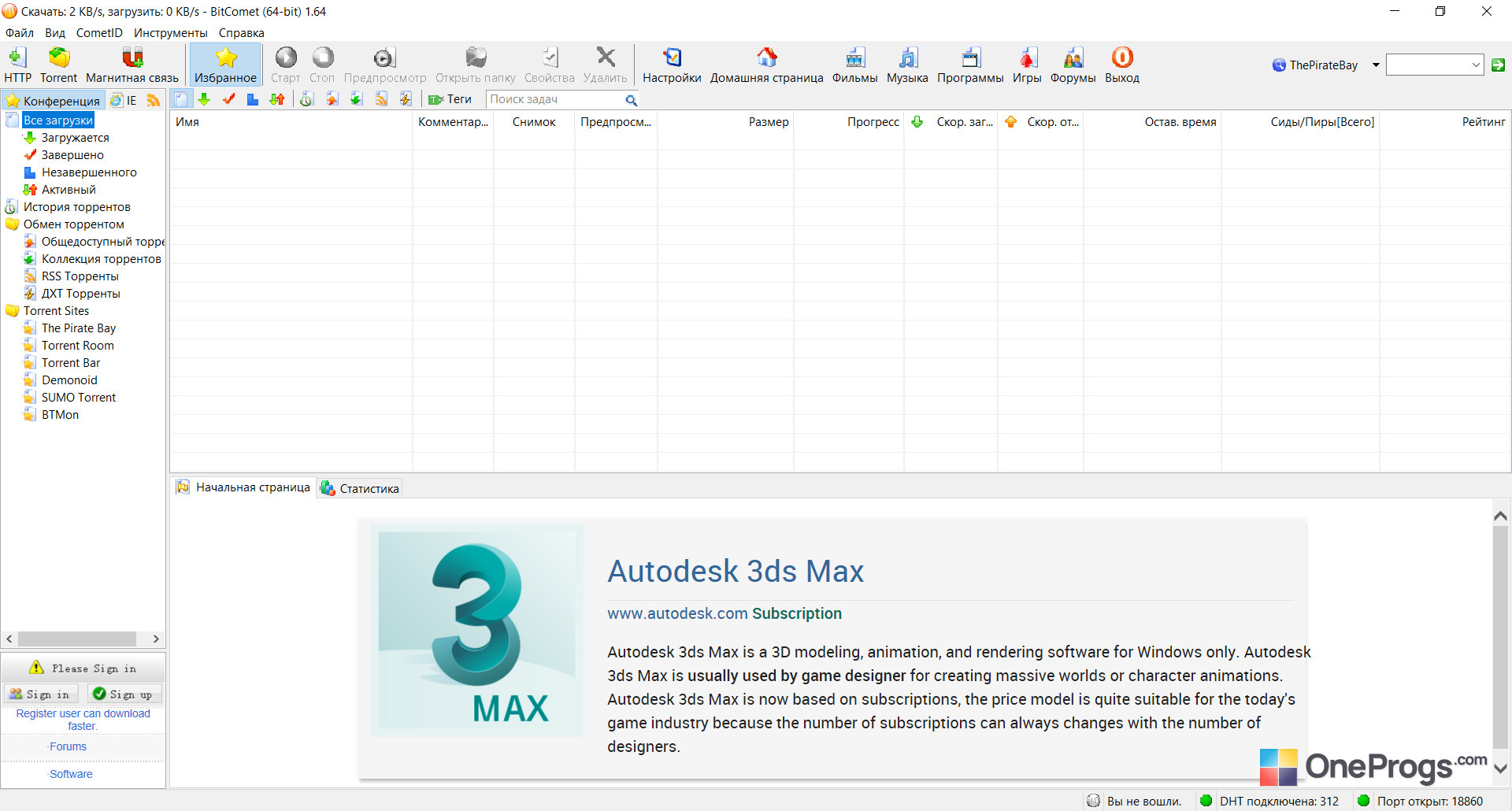
Task: Filter active tasks up-down arrows icon
Action: pyautogui.click(x=277, y=99)
